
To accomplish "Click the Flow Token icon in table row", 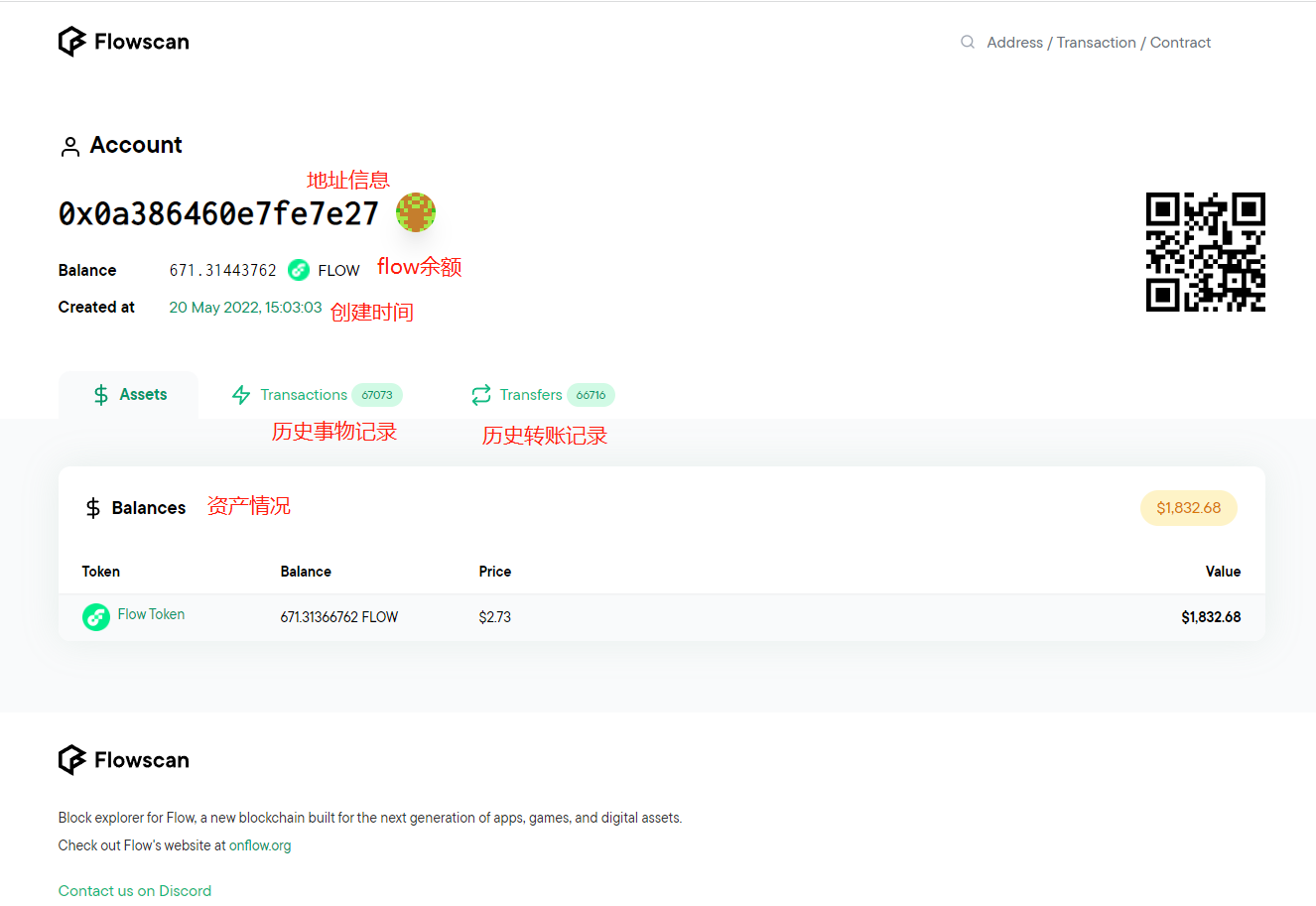I will (96, 617).
